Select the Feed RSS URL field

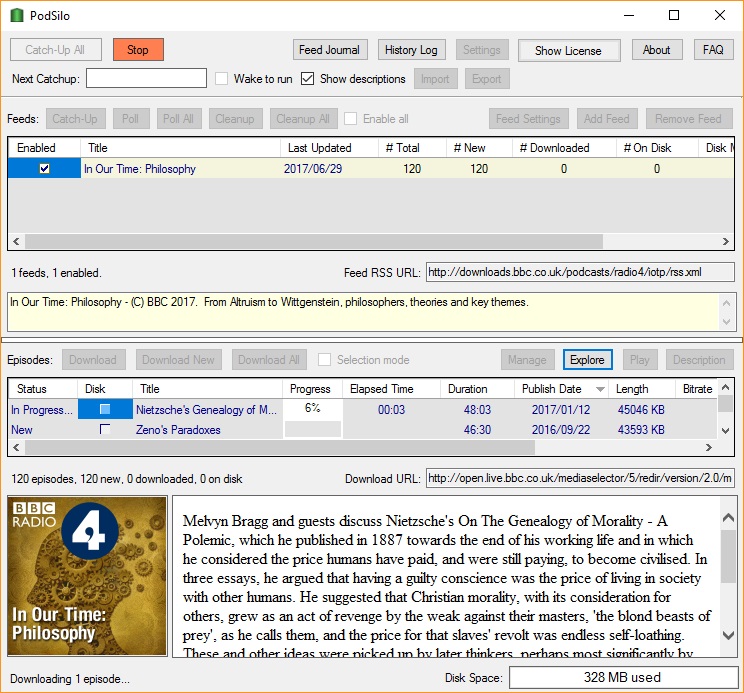tap(579, 272)
